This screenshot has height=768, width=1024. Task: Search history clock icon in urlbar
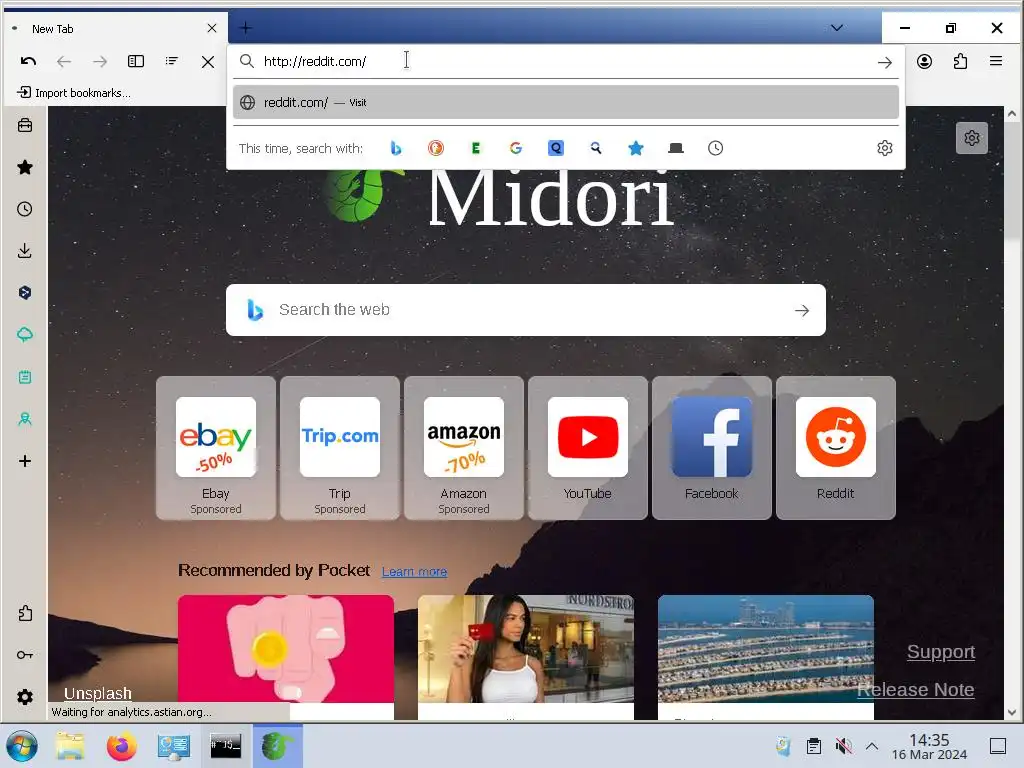716,148
